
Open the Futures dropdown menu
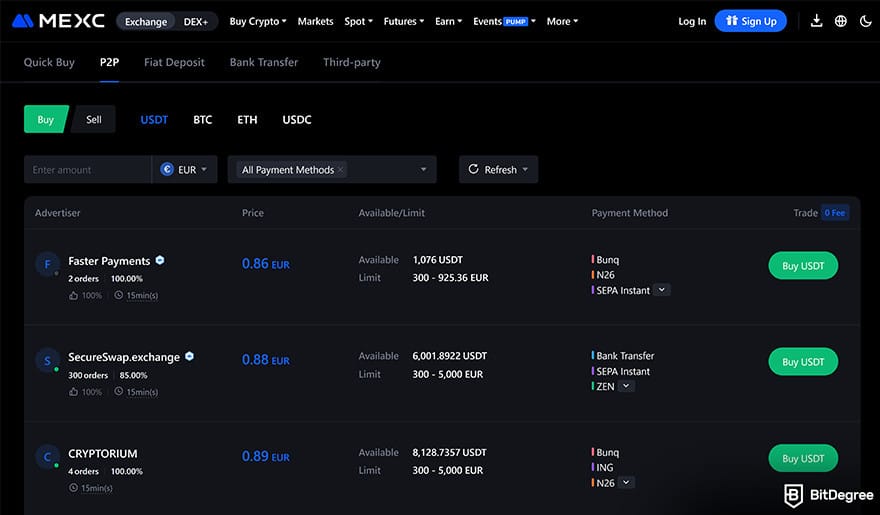[404, 21]
